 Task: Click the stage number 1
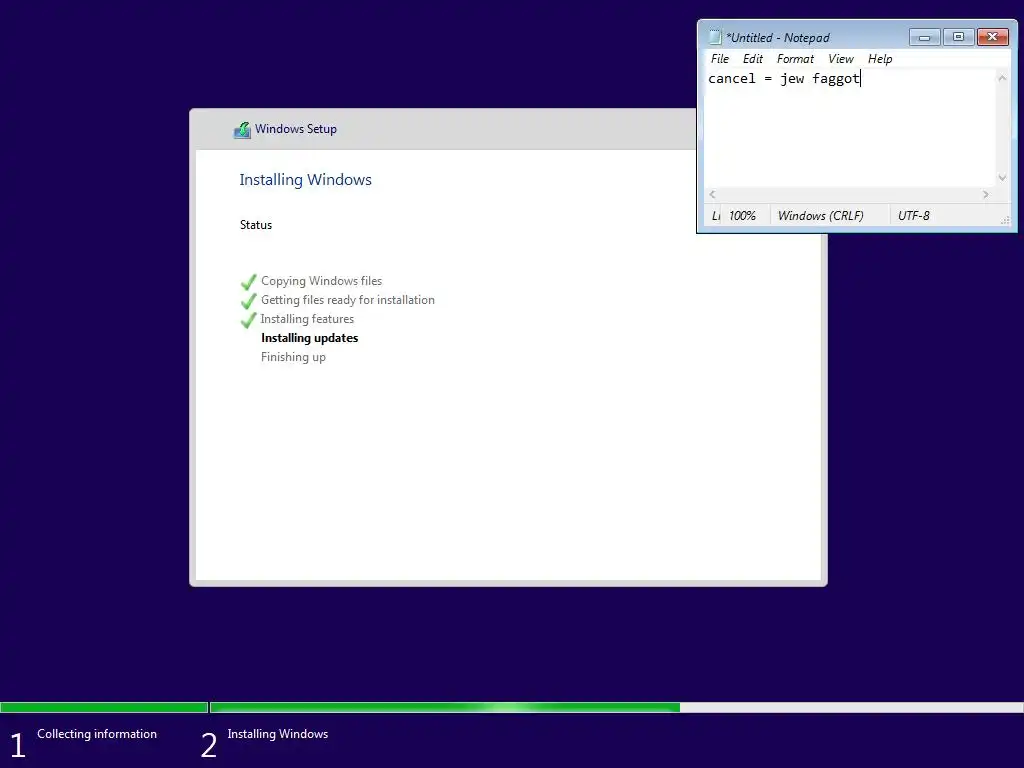tap(18, 745)
